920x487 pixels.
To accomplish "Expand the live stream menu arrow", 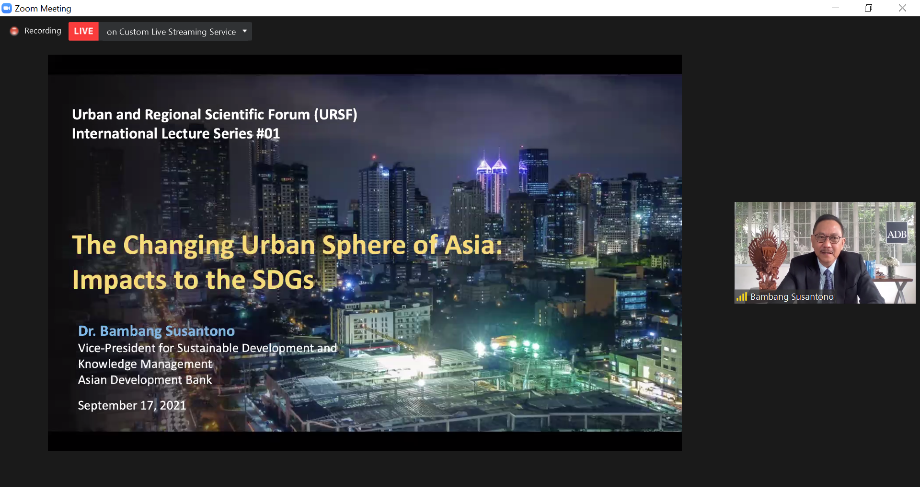I will (x=244, y=31).
